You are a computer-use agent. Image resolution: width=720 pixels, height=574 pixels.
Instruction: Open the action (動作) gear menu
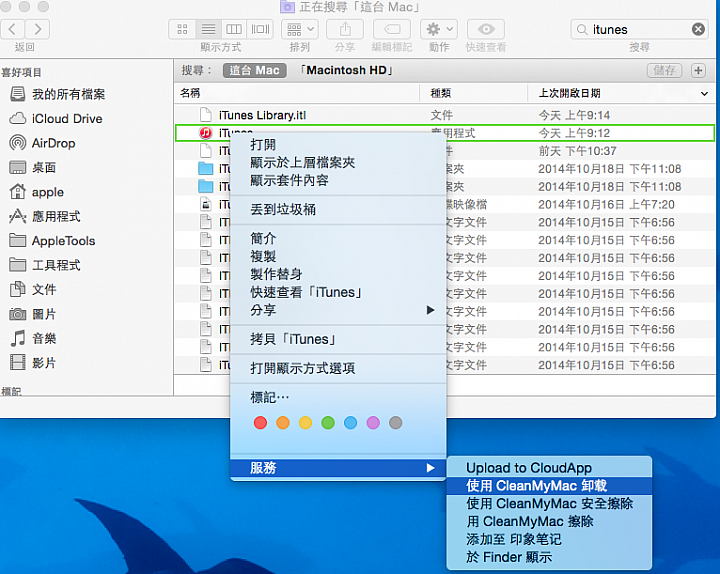tap(439, 29)
